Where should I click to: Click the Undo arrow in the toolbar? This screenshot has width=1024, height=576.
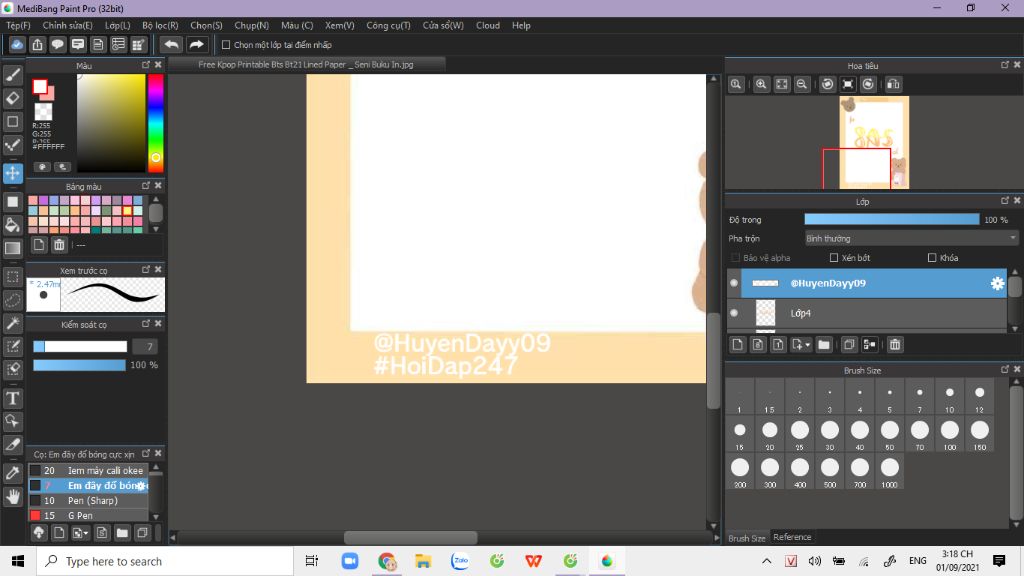point(171,44)
